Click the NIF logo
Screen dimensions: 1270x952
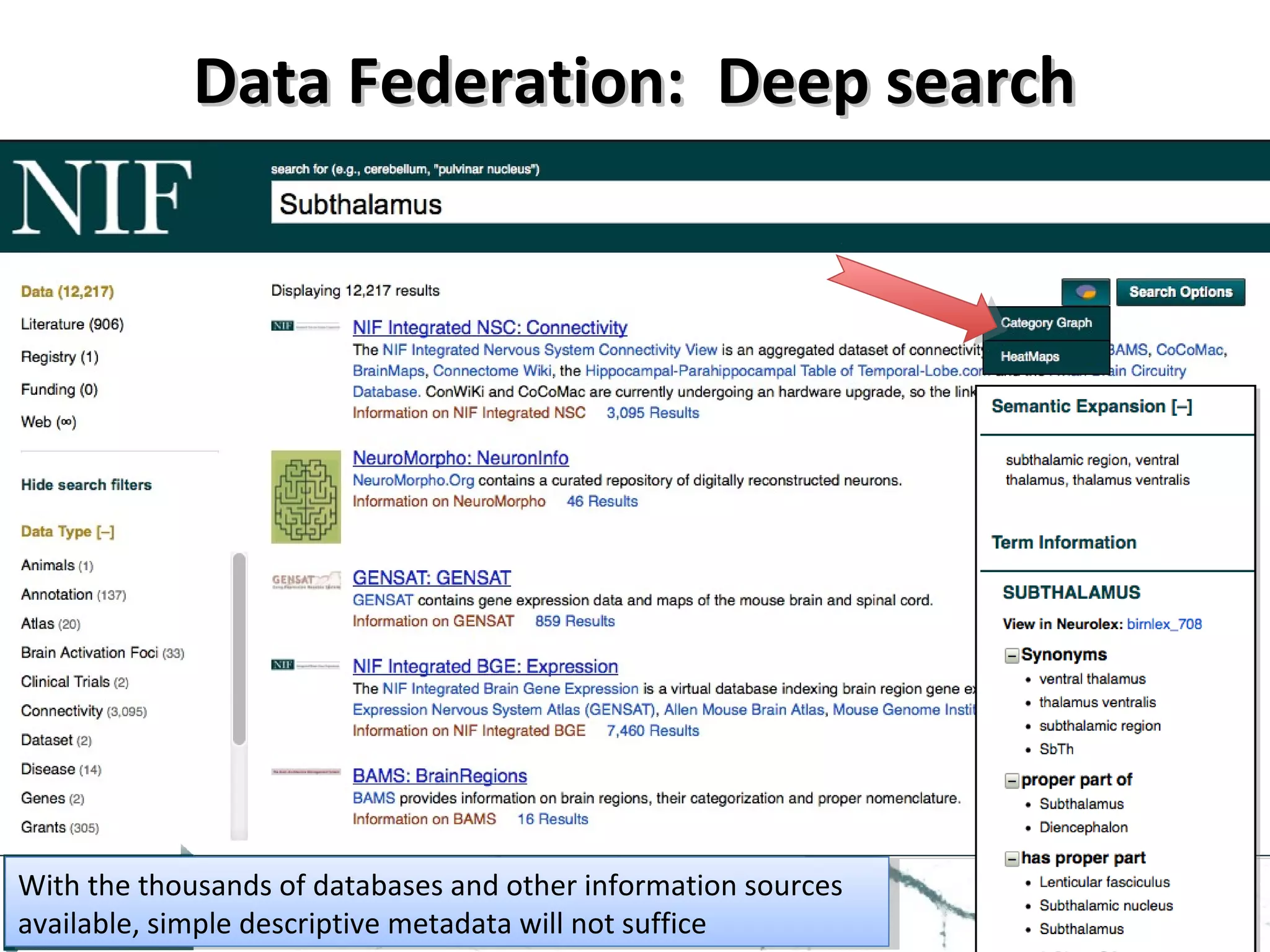102,198
